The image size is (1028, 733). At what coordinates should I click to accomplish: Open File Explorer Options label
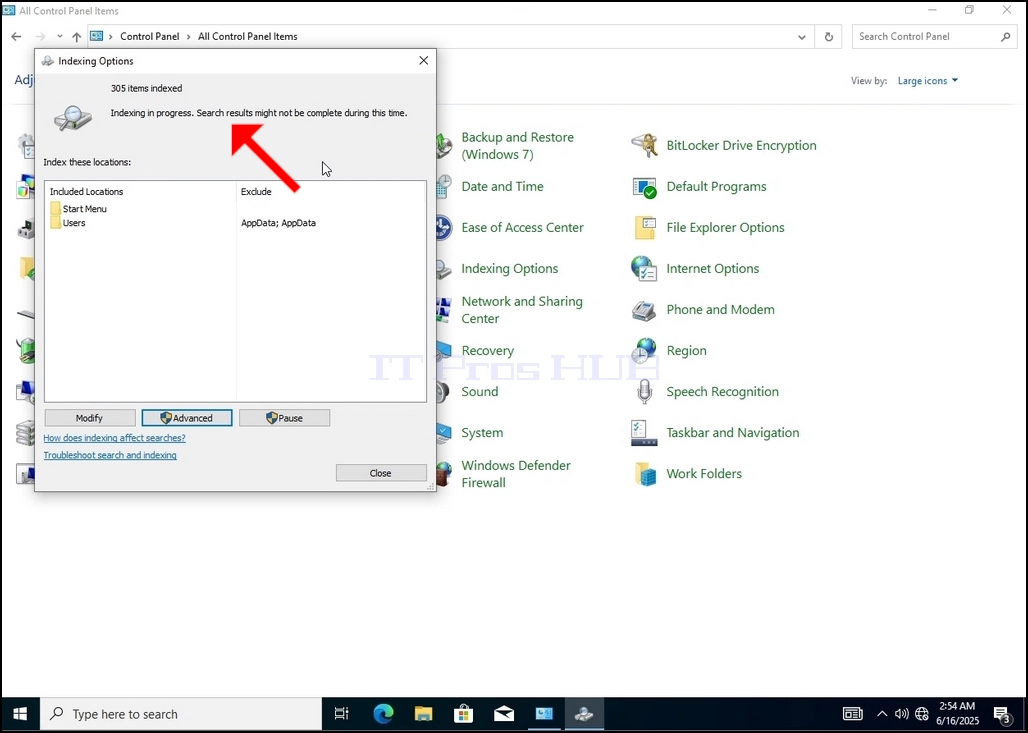tap(725, 228)
